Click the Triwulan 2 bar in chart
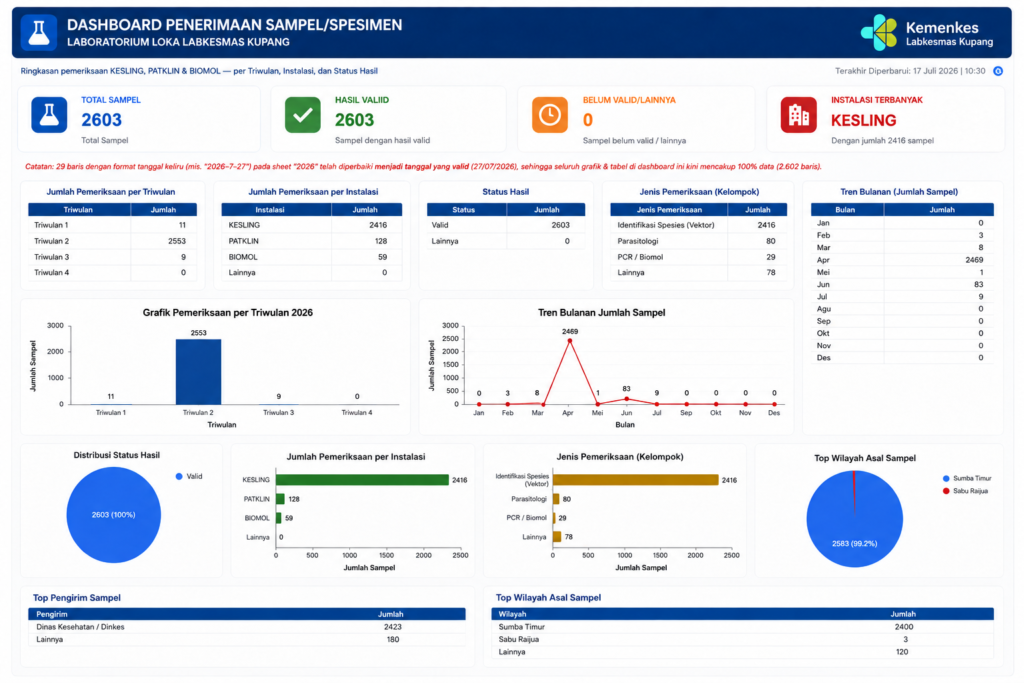1024x683 pixels. [199, 372]
